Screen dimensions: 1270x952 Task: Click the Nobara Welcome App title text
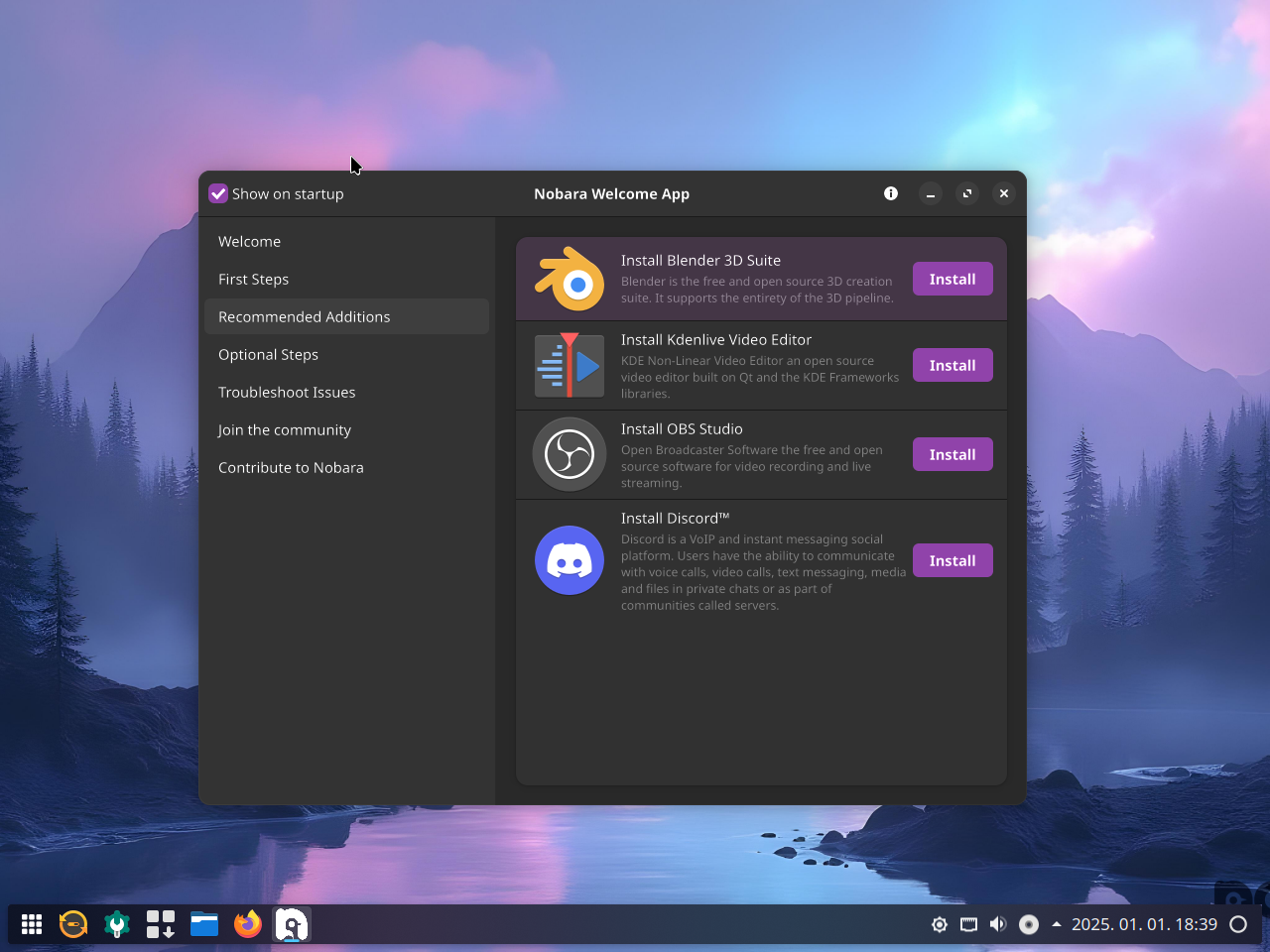coord(611,194)
